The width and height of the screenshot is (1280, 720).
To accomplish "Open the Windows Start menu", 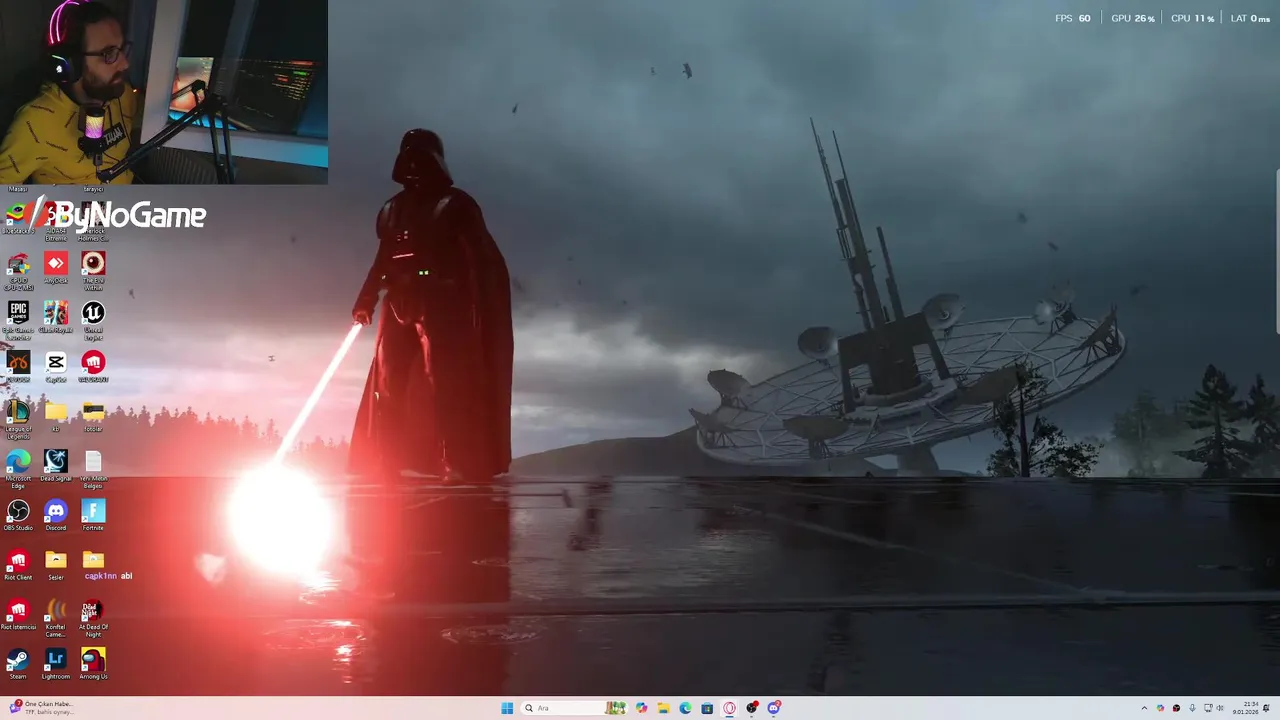I will pyautogui.click(x=507, y=708).
